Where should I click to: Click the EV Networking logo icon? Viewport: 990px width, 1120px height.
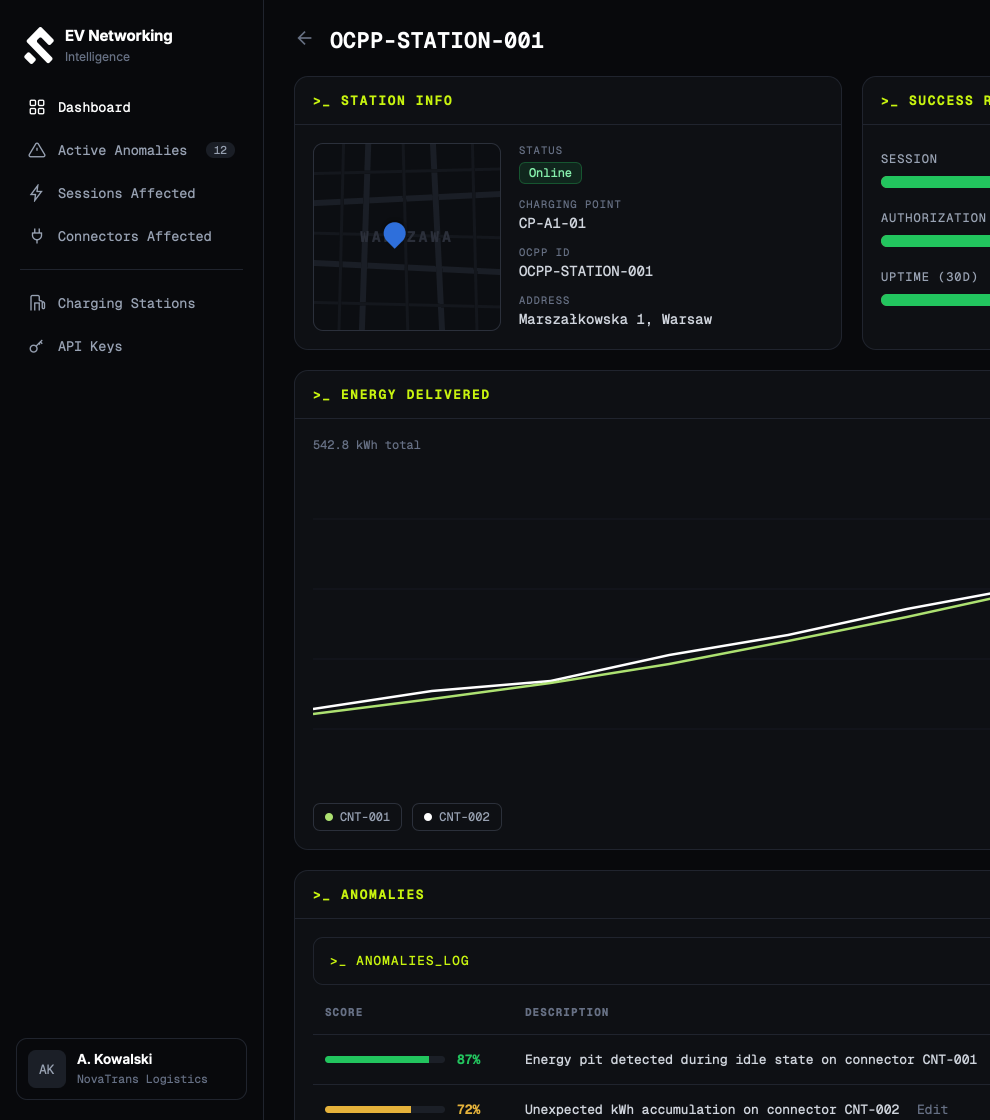(39, 45)
